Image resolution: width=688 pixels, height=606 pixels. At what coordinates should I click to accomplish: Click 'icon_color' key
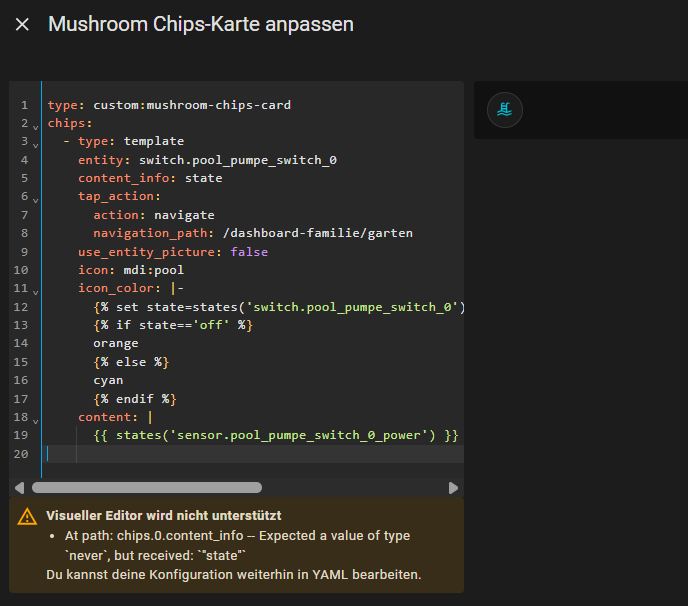[x=116, y=288]
